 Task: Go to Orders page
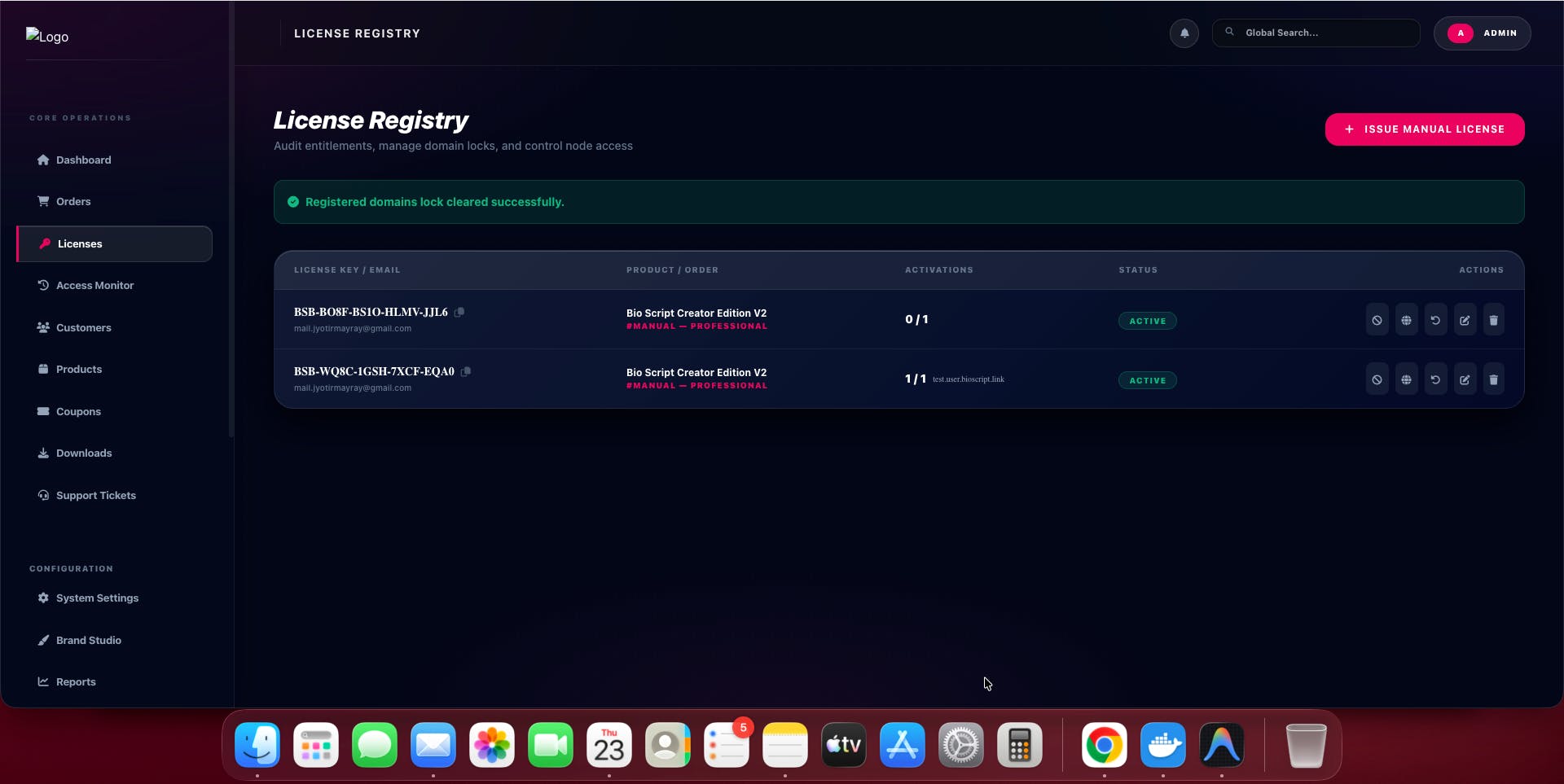(x=114, y=202)
